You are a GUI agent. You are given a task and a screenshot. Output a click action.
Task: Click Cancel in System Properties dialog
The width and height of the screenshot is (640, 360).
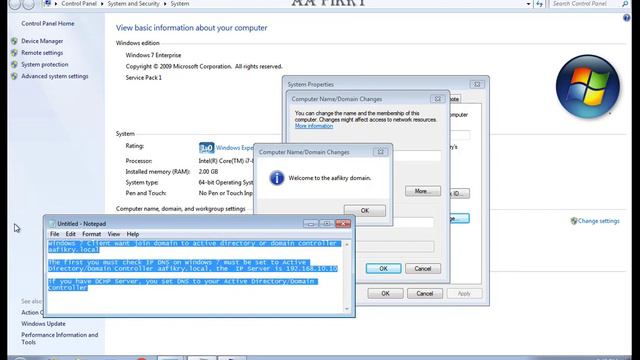coord(424,293)
